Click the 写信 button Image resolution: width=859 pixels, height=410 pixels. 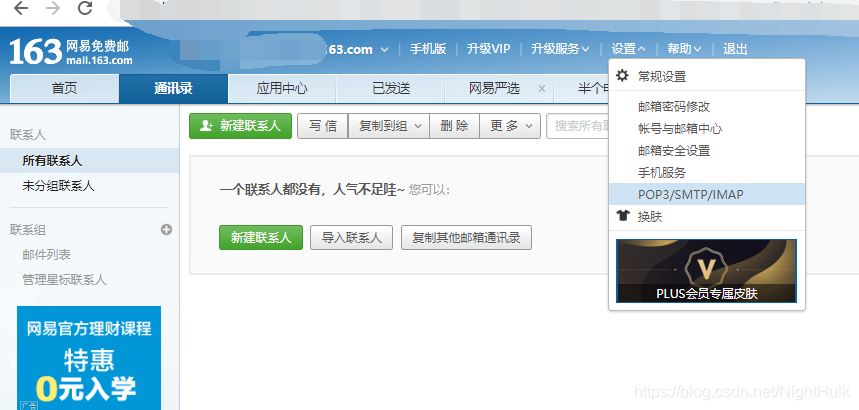(323, 126)
